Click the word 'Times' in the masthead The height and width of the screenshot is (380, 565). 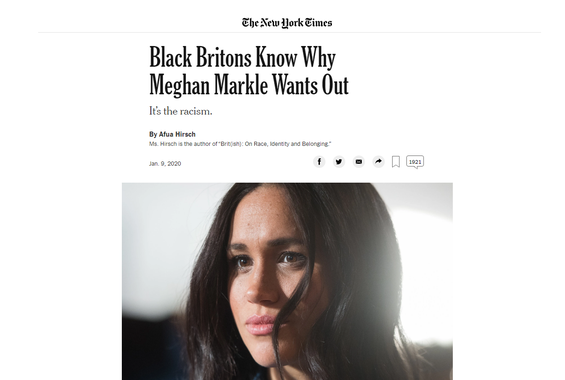[x=319, y=23]
